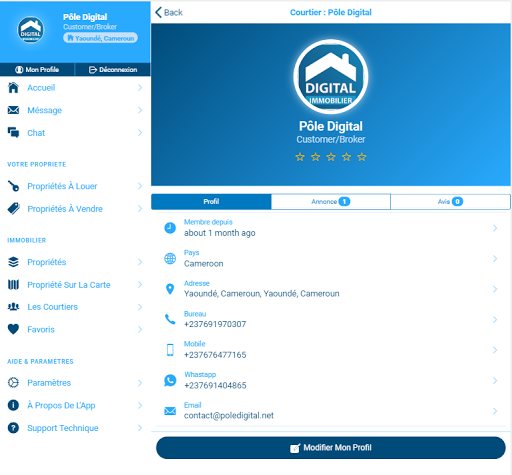Expand Les Courtiers chevron
512x475 pixels.
140,307
